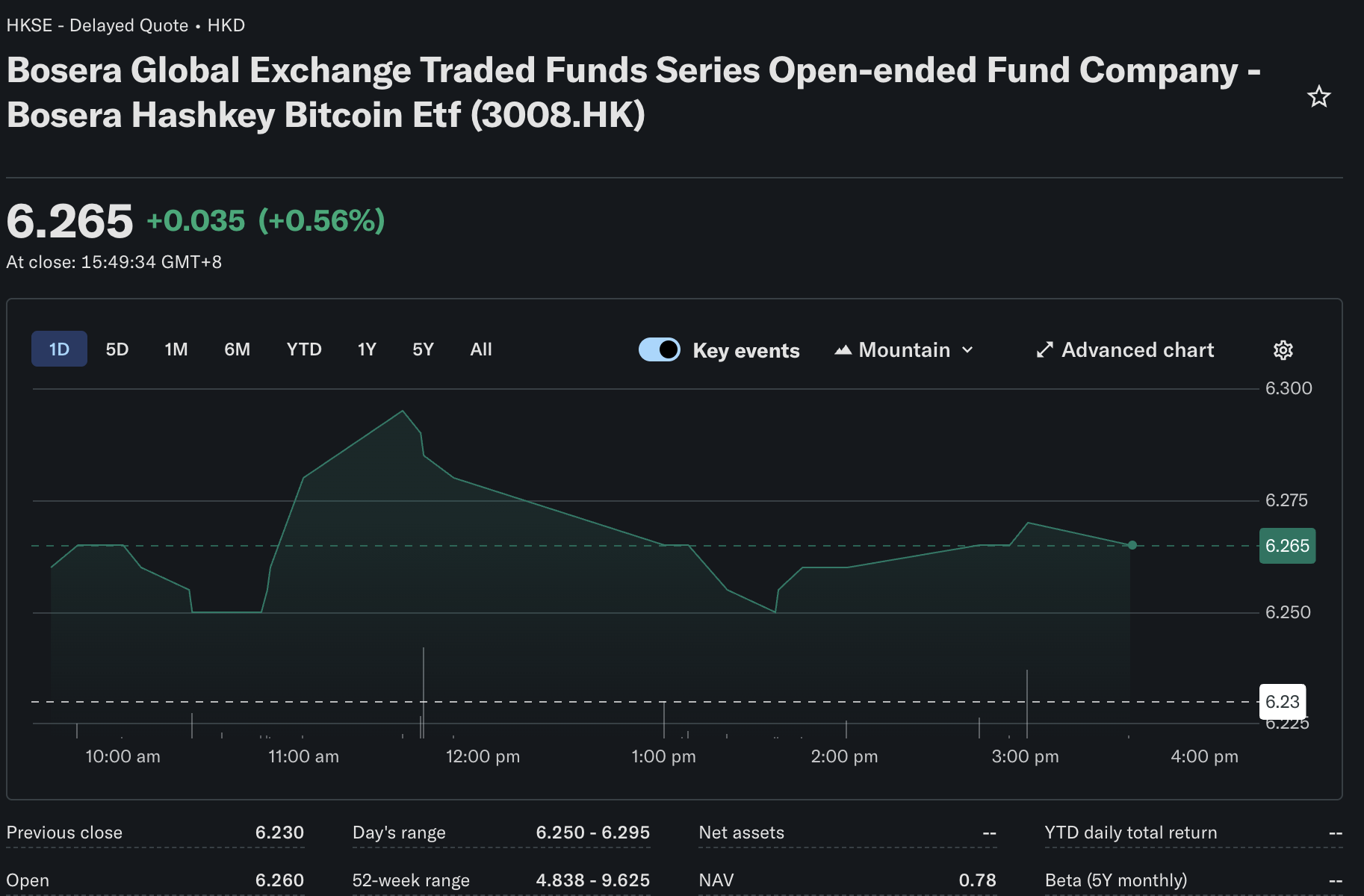Click the (+0.56%) percent change
Image resolution: width=1364 pixels, height=896 pixels.
(321, 220)
